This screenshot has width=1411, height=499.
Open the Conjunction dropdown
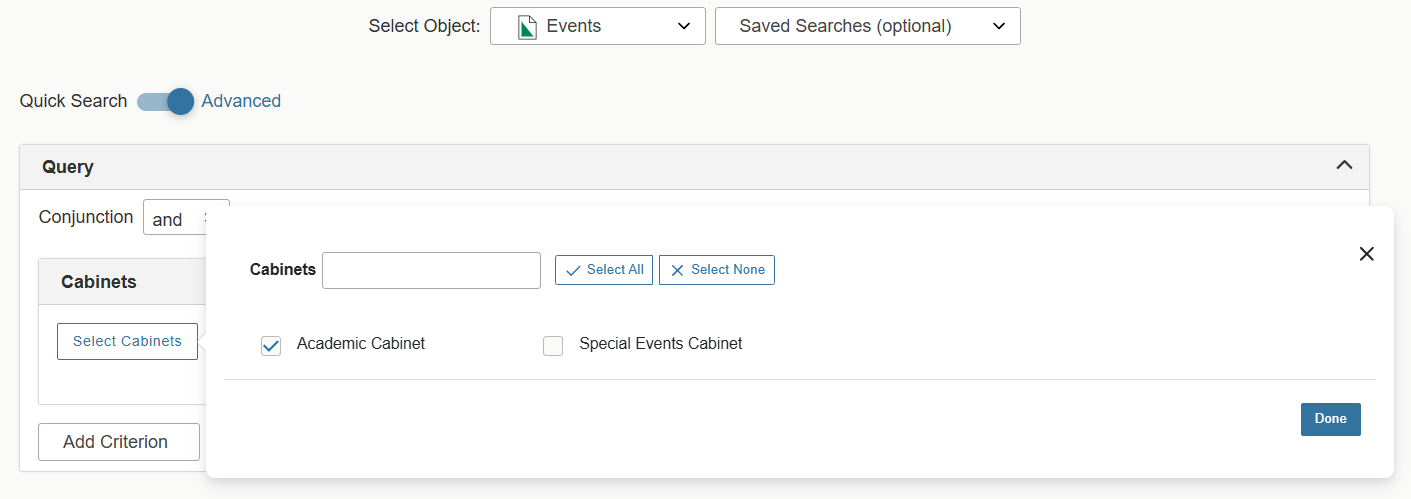[x=185, y=218]
